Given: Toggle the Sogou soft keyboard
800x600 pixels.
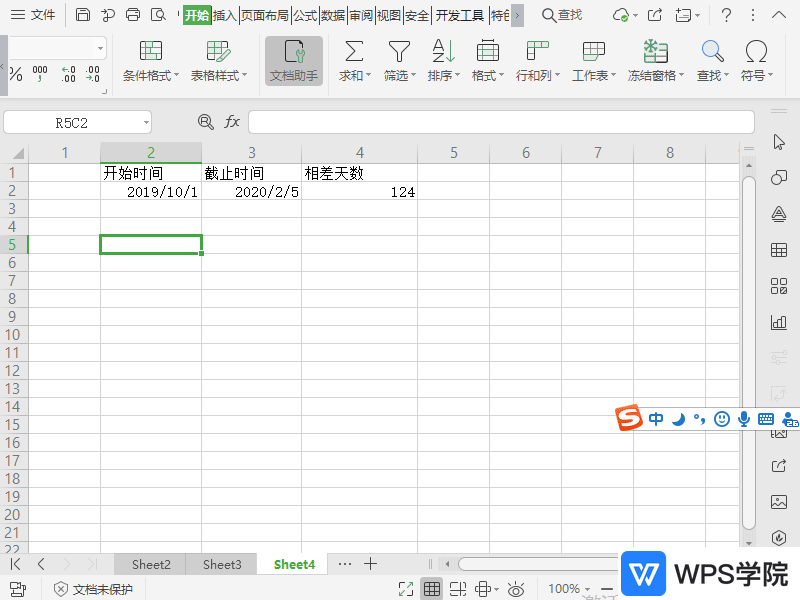Looking at the screenshot, I should point(766,419).
